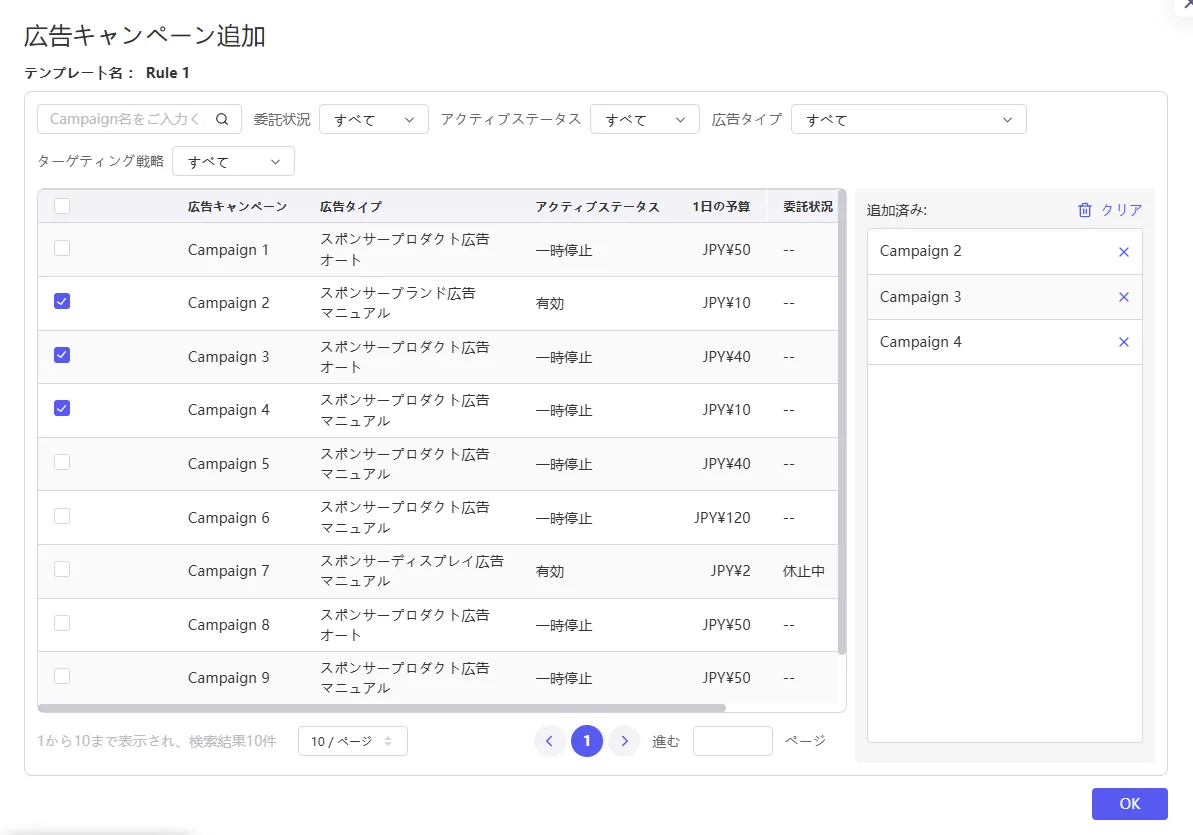Click JPY¥120 budget of Campaign 6
Screen dimensions: 1193x835
point(722,518)
